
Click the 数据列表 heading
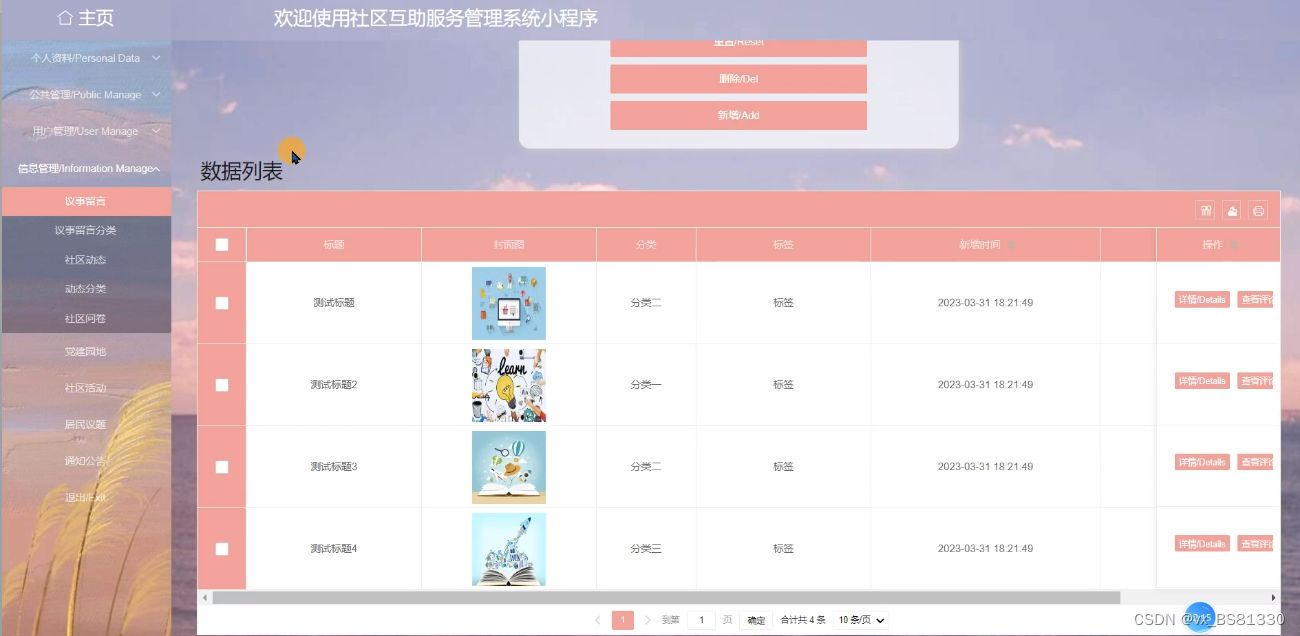click(242, 171)
